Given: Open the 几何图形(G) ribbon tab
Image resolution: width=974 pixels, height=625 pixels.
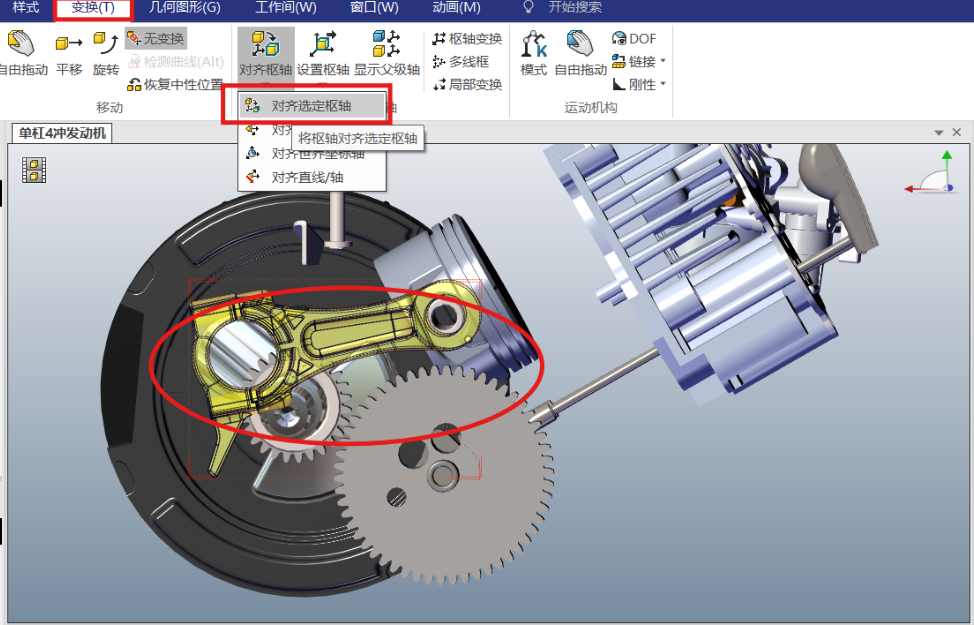Looking at the screenshot, I should coord(185,7).
